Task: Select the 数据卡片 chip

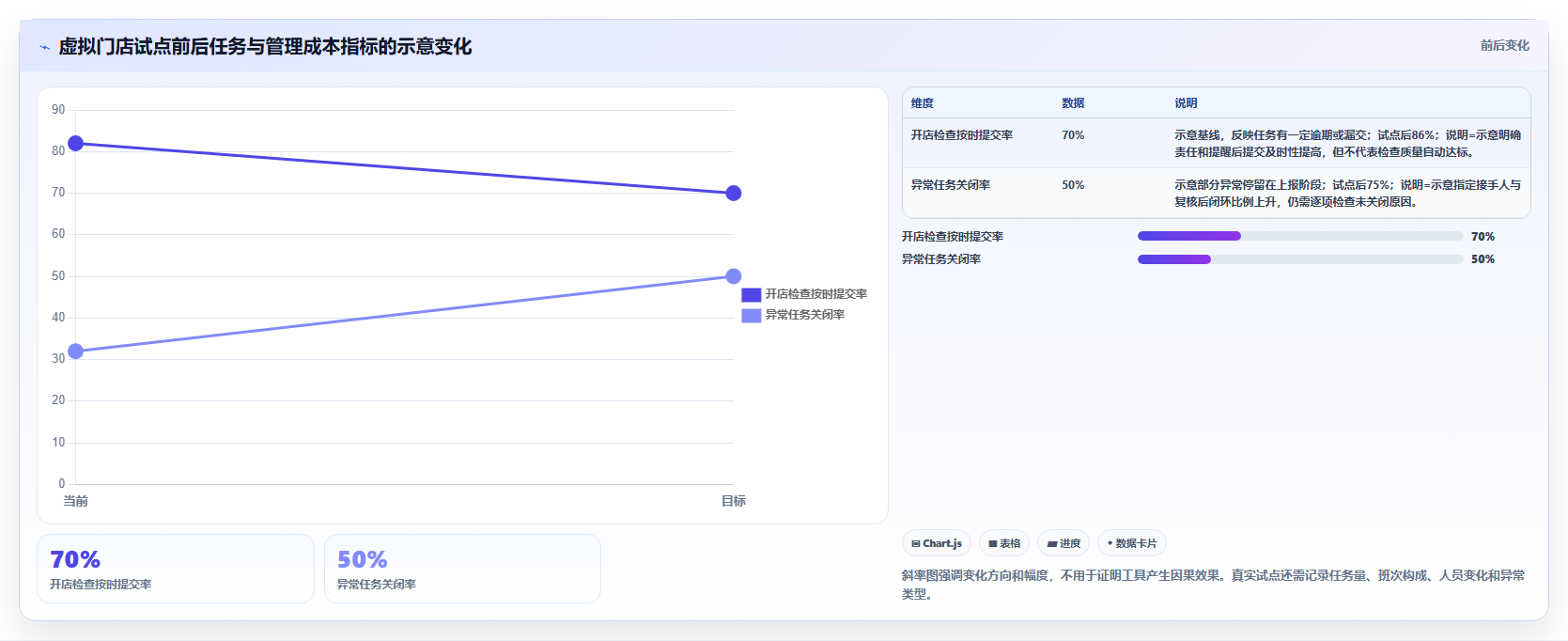Action: click(x=1132, y=543)
